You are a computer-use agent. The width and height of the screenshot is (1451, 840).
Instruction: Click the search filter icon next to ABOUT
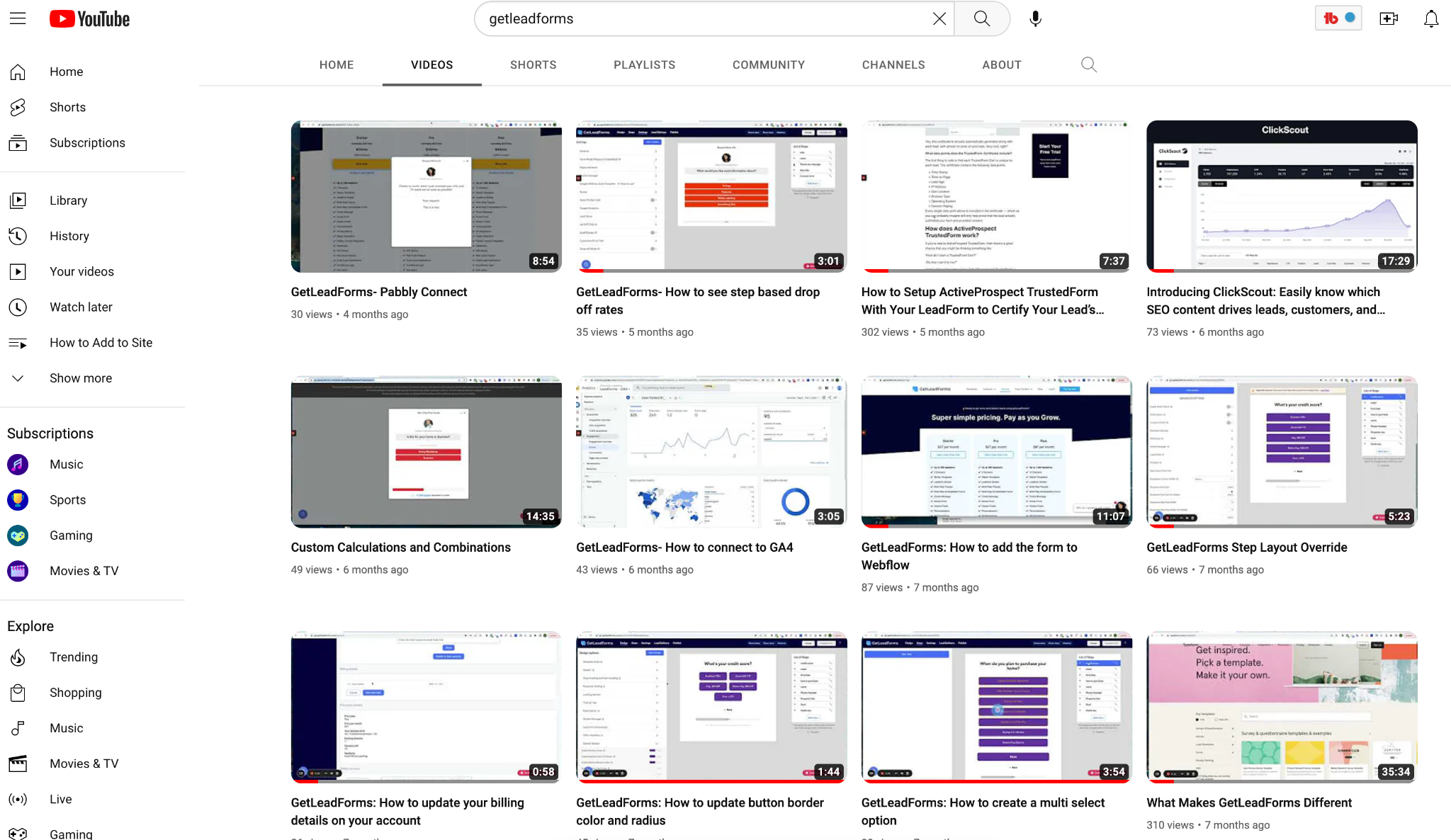(x=1088, y=64)
